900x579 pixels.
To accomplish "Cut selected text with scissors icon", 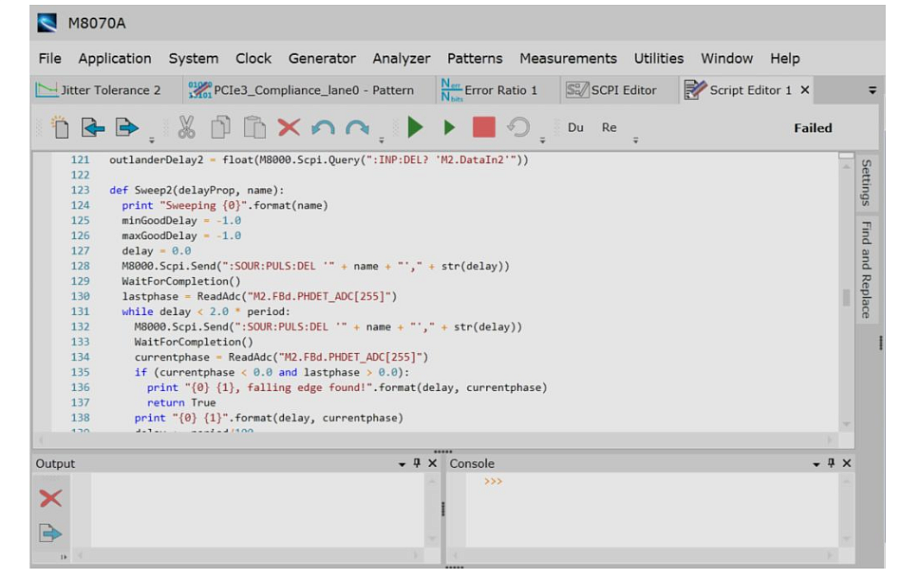I will [x=186, y=127].
